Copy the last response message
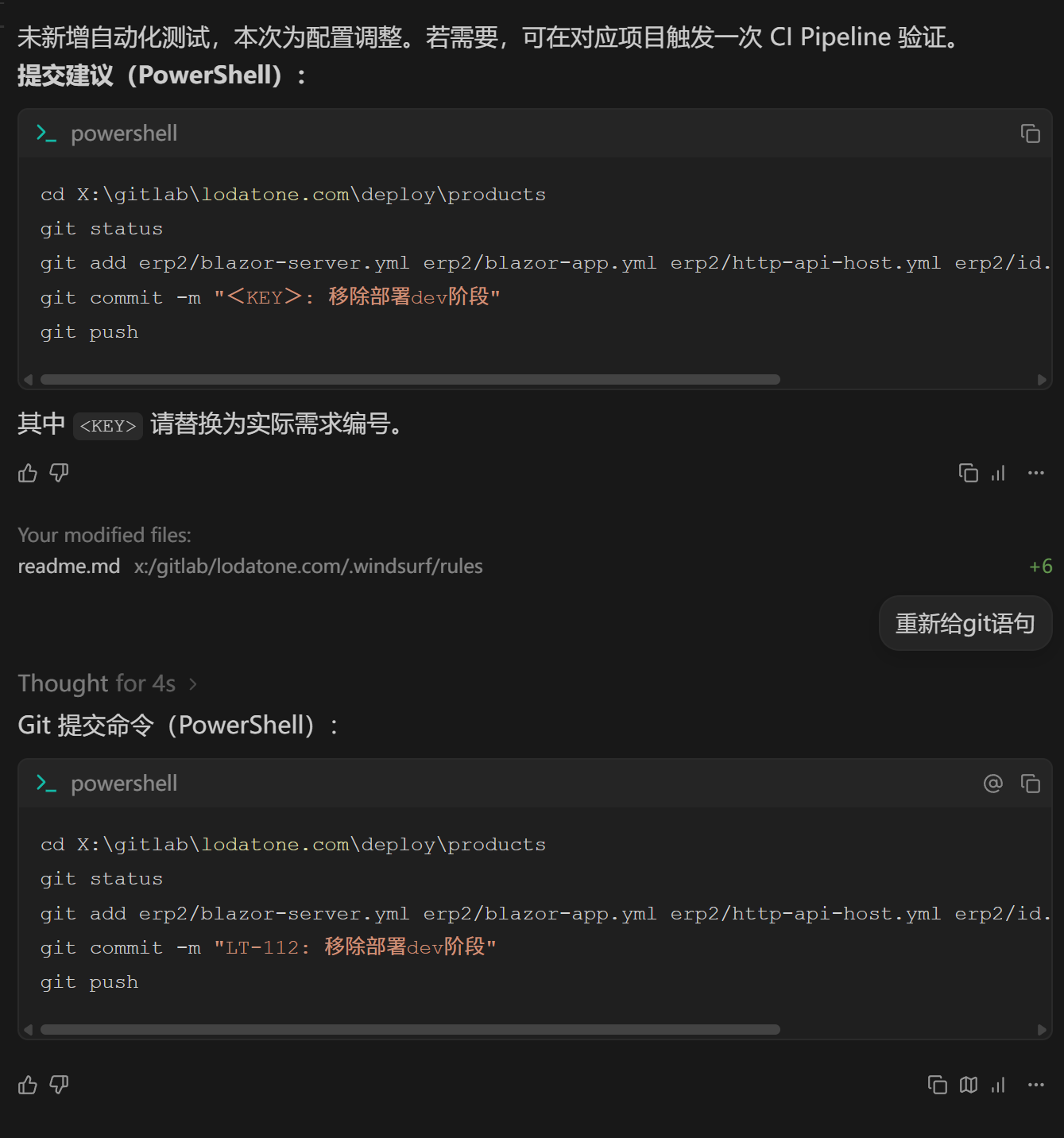This screenshot has width=1064, height=1138. pyautogui.click(x=937, y=1085)
